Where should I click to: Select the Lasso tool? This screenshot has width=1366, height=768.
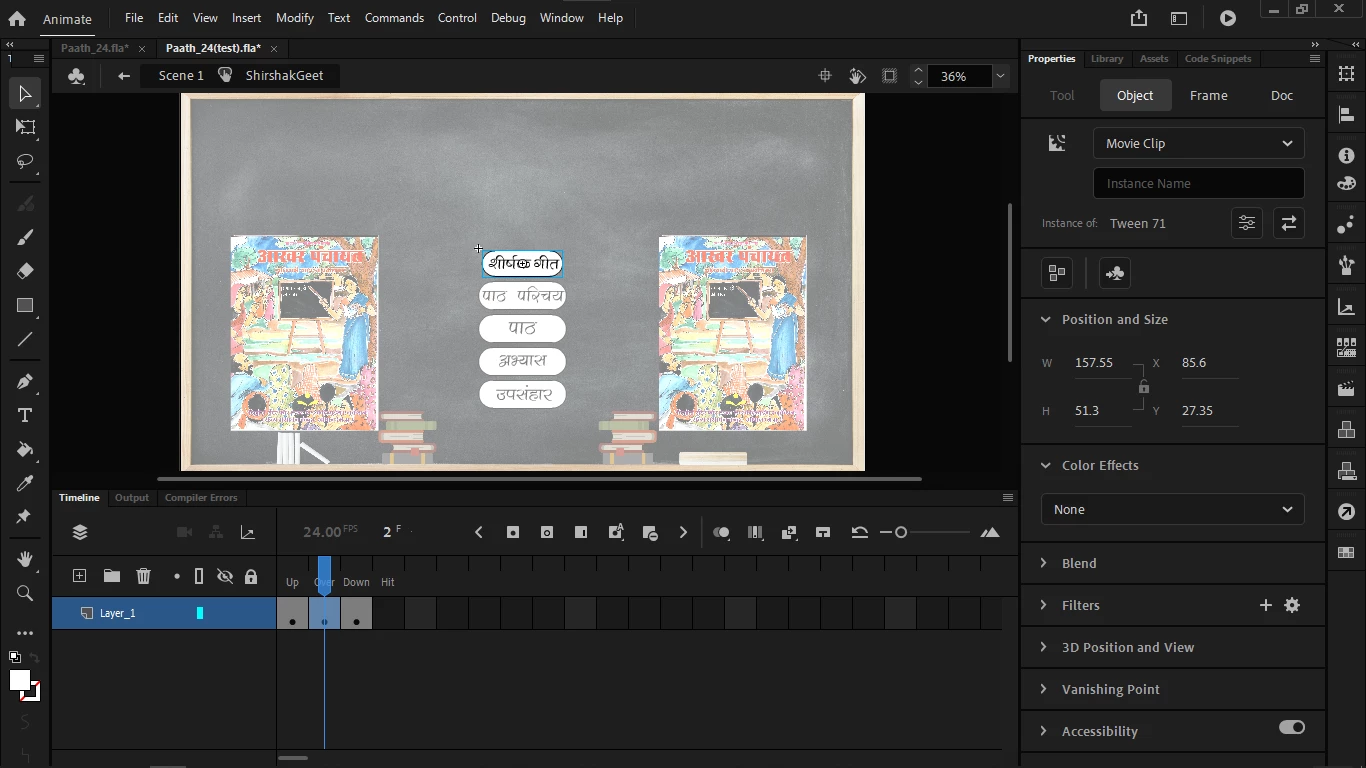tap(25, 161)
